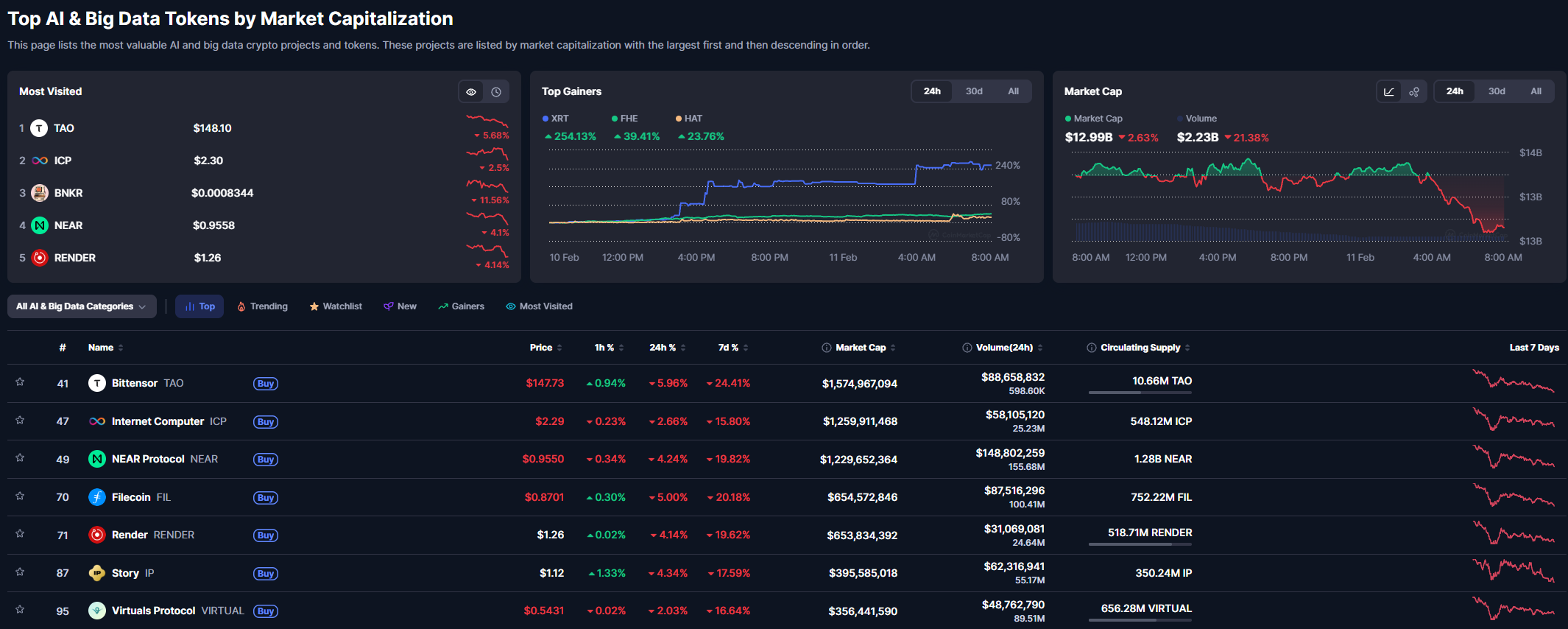Click the eye icon in Most Visited panel
Viewport: 1568px width, 629px height.
471,92
